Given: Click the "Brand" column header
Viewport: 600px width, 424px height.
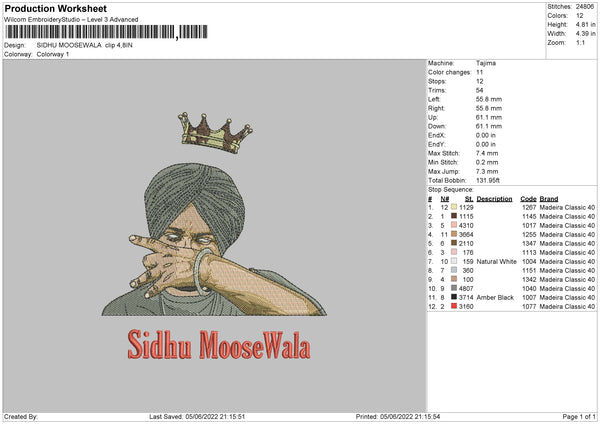Looking at the screenshot, I should (x=549, y=199).
